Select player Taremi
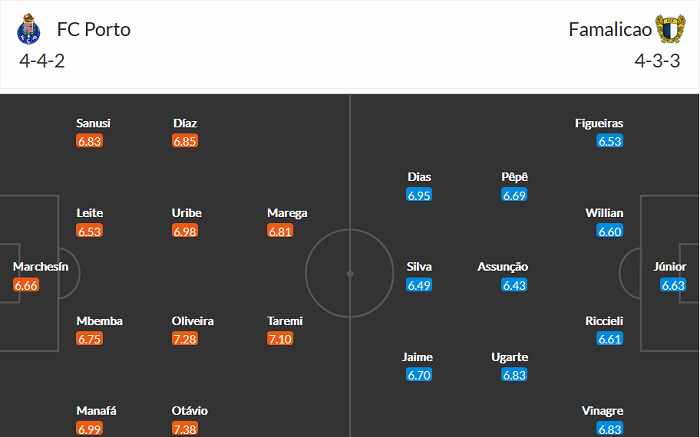 (285, 321)
